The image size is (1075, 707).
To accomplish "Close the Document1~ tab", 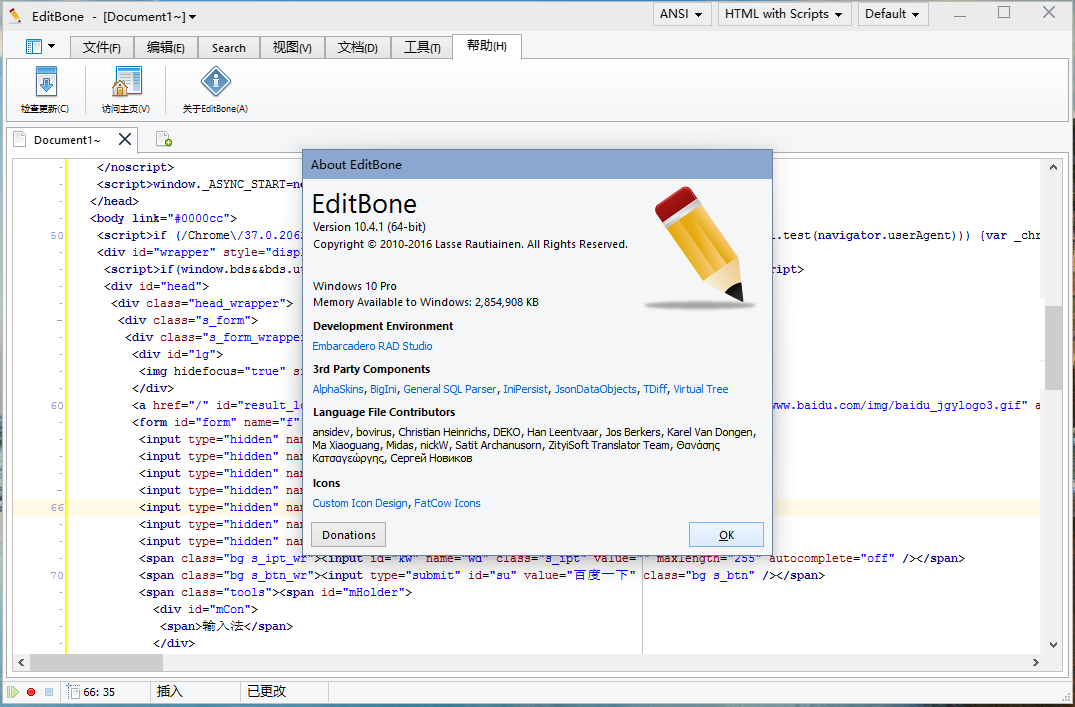I will coord(125,139).
